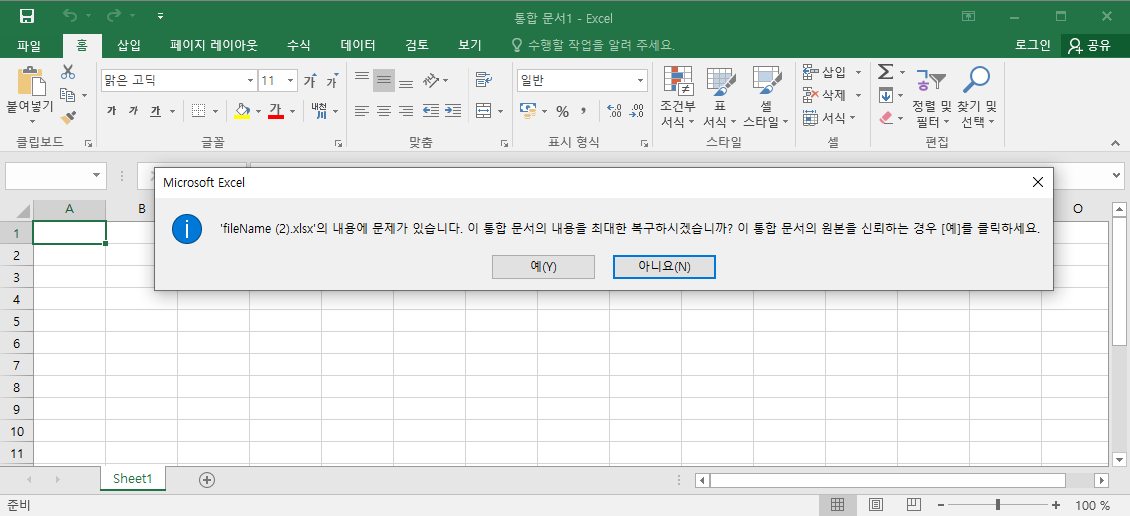Open 서식 cell format dropdown
The height and width of the screenshot is (516, 1130).
click(x=829, y=117)
